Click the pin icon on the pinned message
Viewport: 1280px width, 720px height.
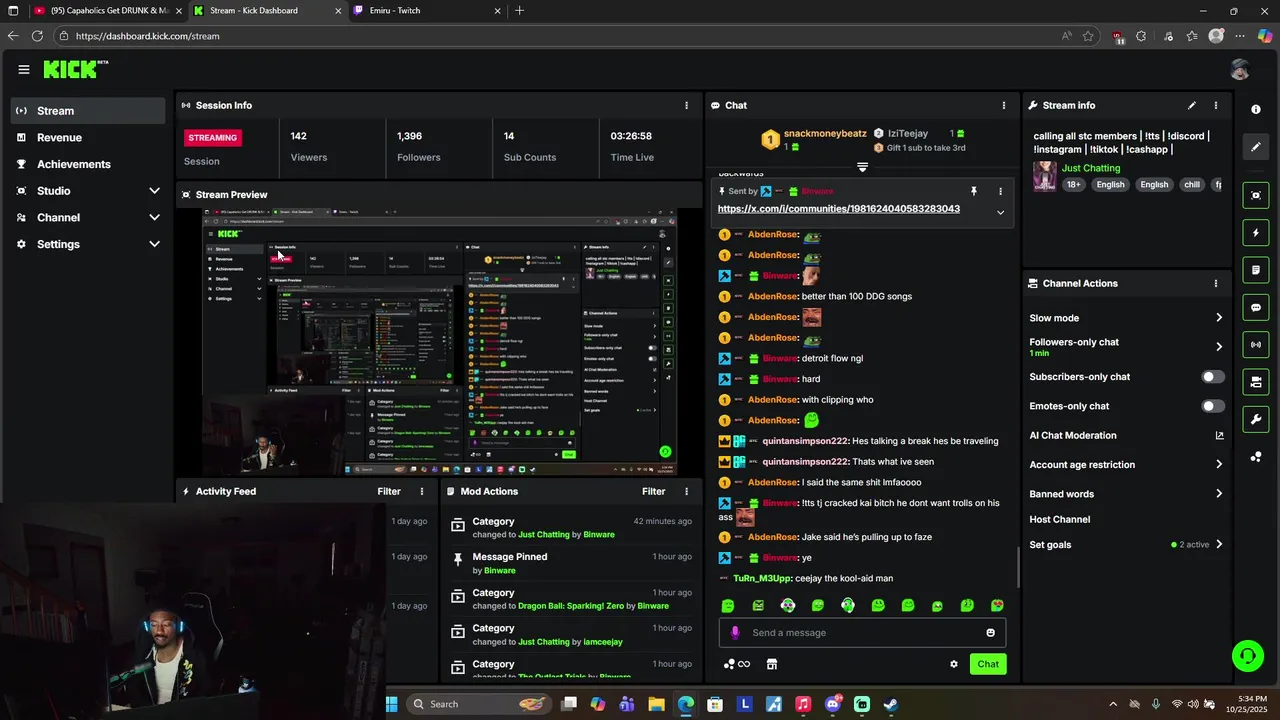coord(973,191)
